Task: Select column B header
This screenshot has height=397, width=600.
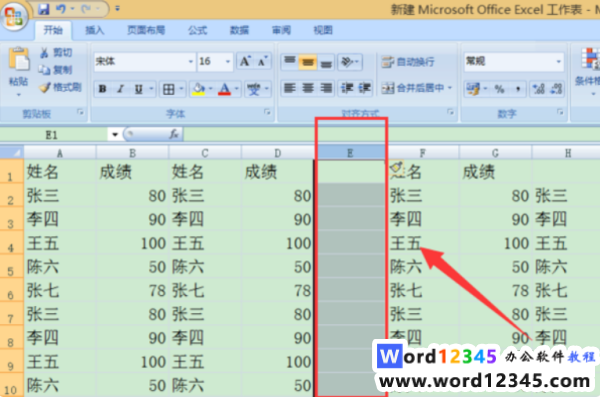Action: click(x=132, y=153)
